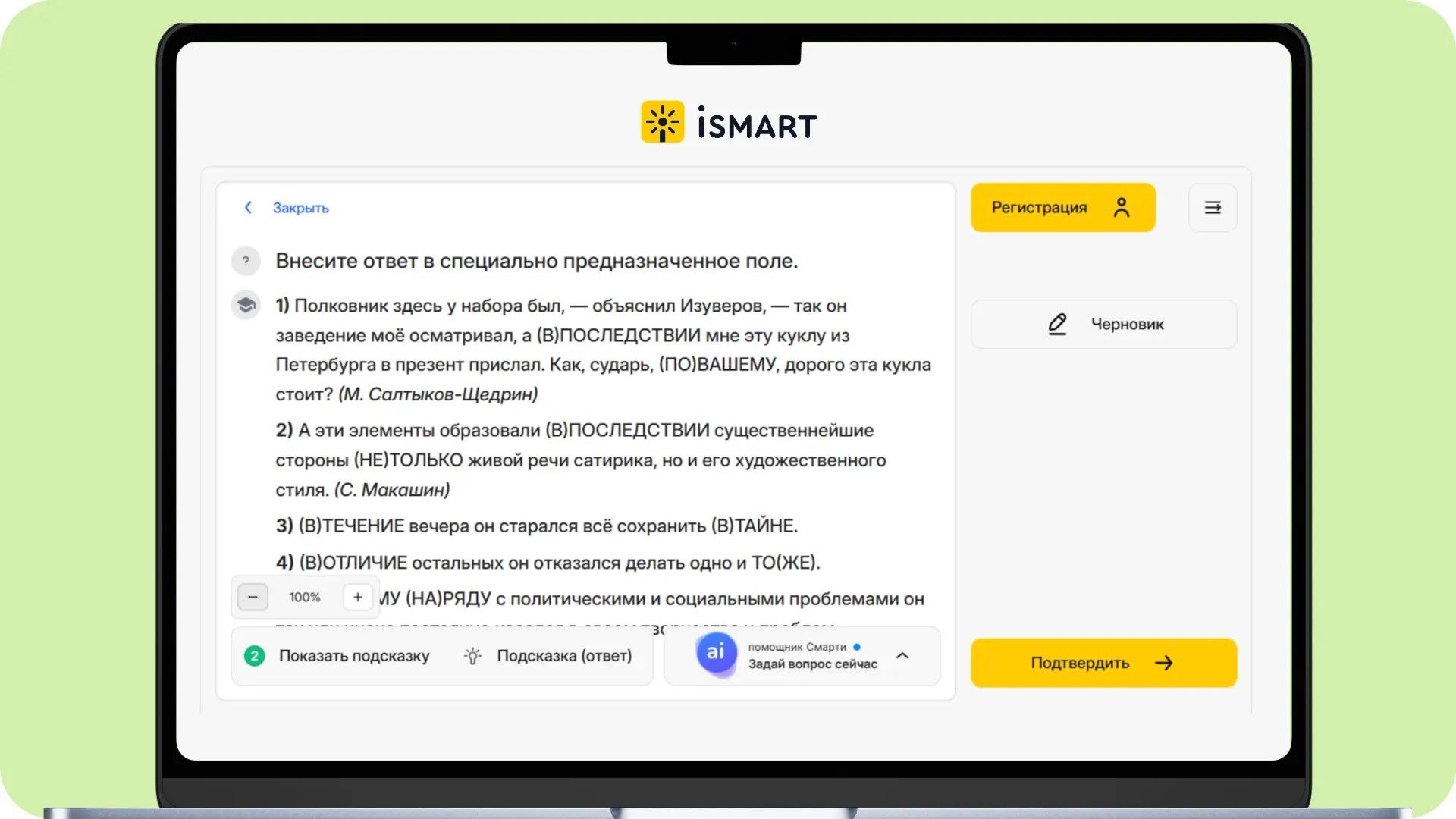
Task: Click the Регистрация button
Action: tap(1062, 207)
